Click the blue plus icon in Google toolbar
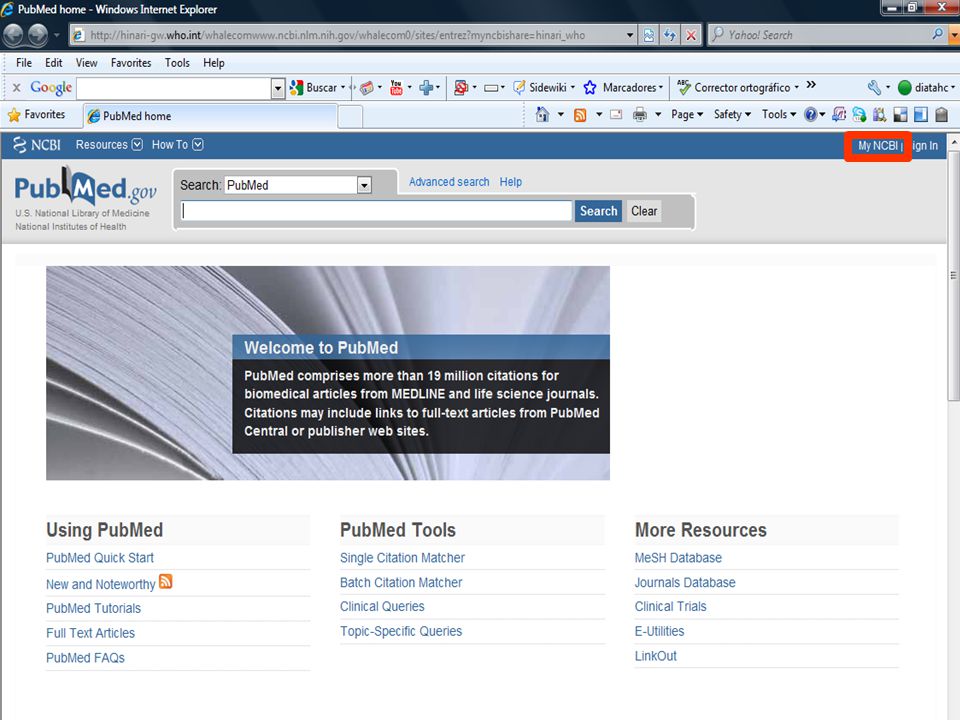The width and height of the screenshot is (960, 720). pyautogui.click(x=426, y=88)
